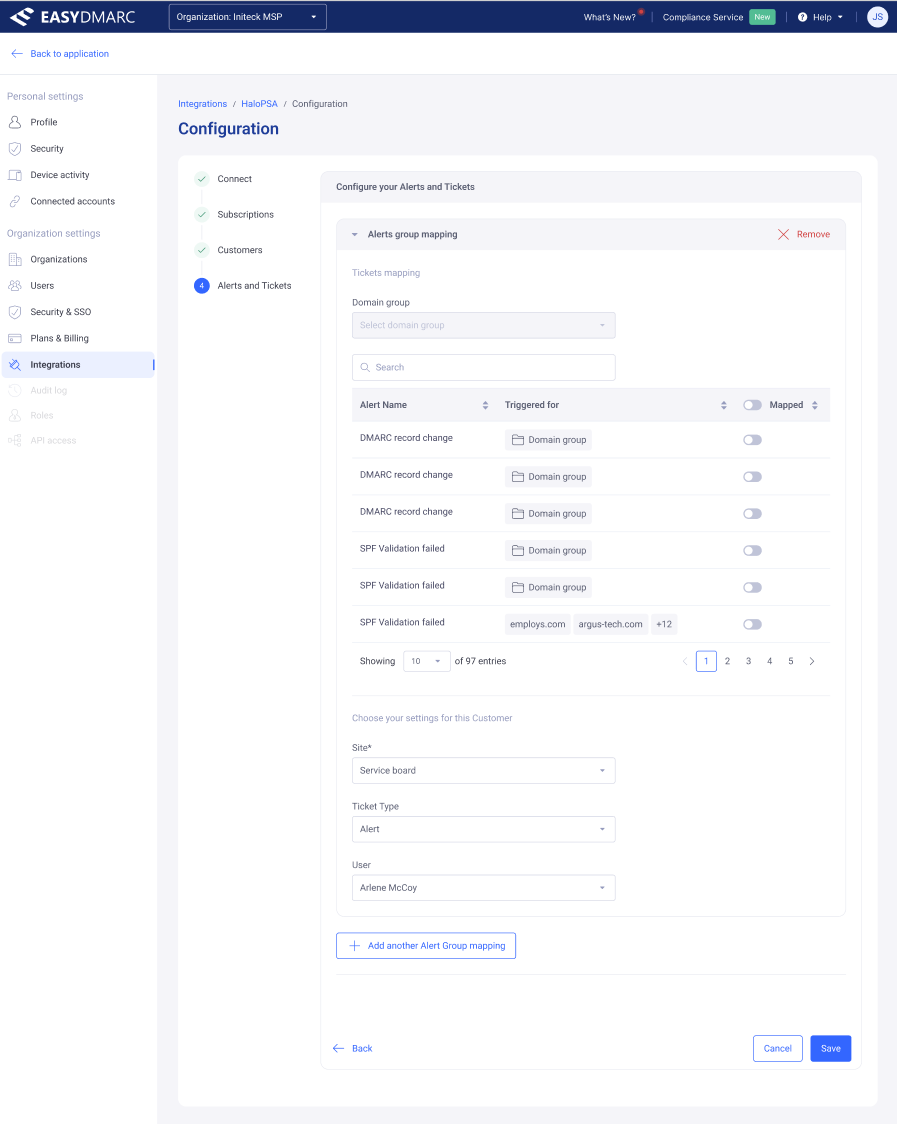
Task: Open the Select domain group dropdown
Action: click(x=483, y=325)
